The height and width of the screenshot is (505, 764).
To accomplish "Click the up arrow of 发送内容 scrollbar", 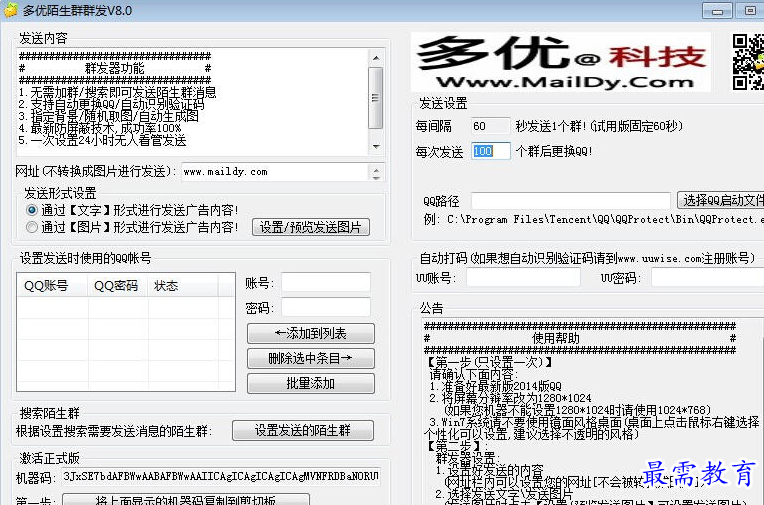I will pyautogui.click(x=376, y=58).
